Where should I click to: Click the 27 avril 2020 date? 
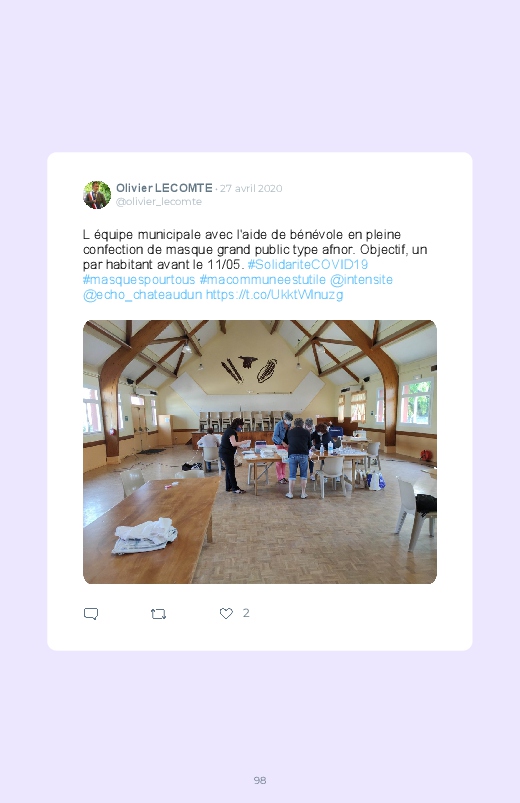click(251, 188)
